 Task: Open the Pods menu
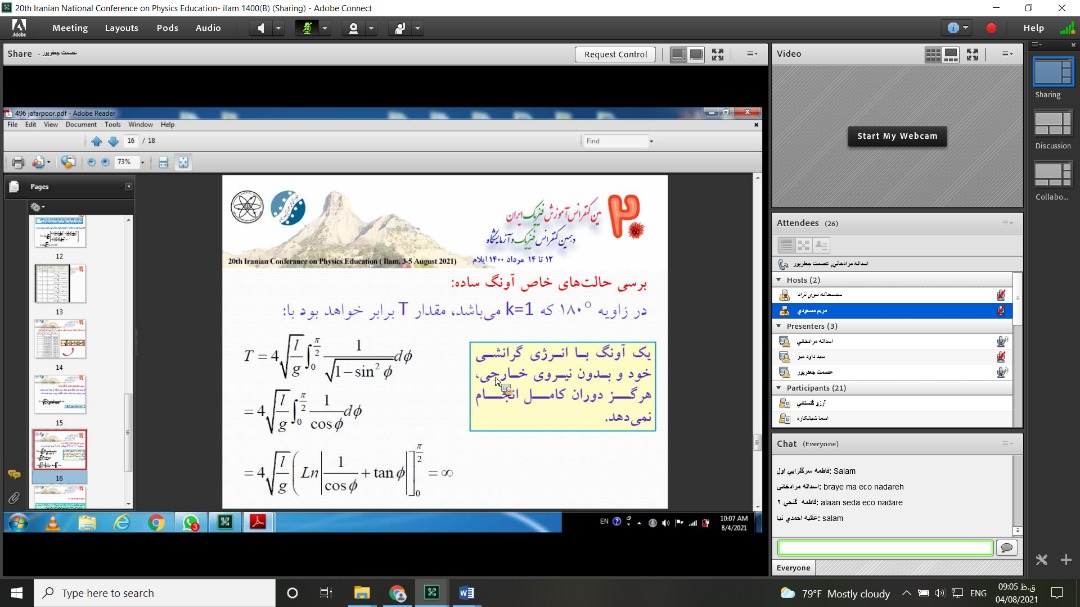pyautogui.click(x=167, y=28)
